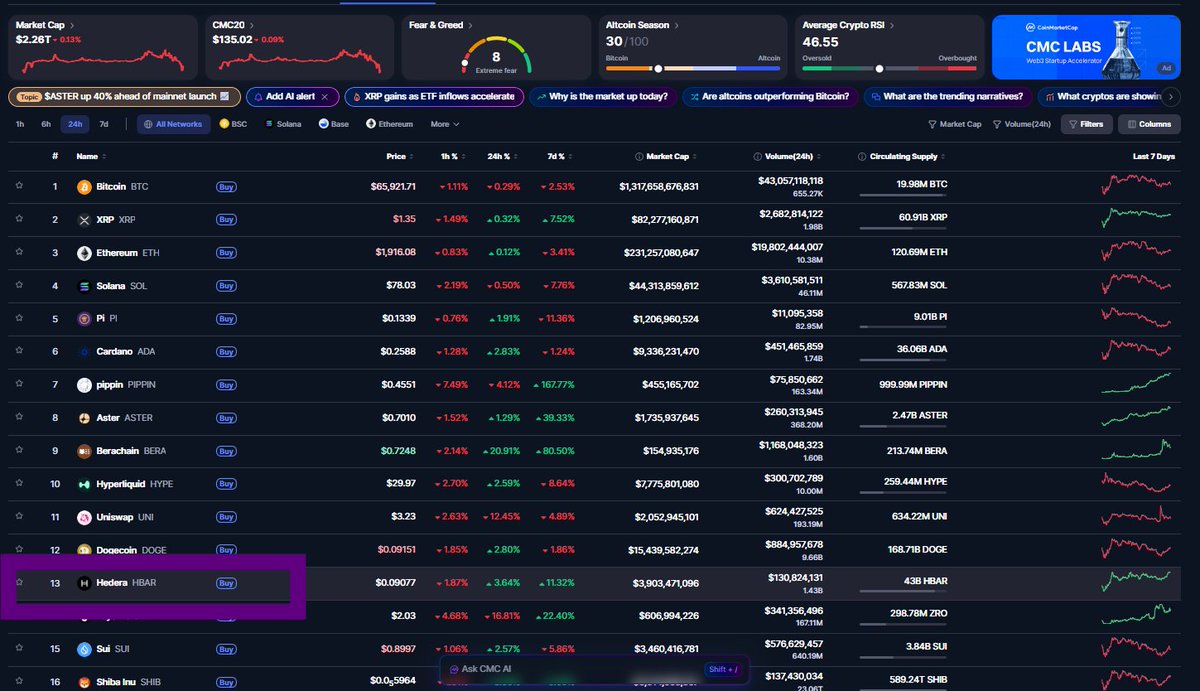Toggle the watchlist star for Cardano

coord(18,352)
